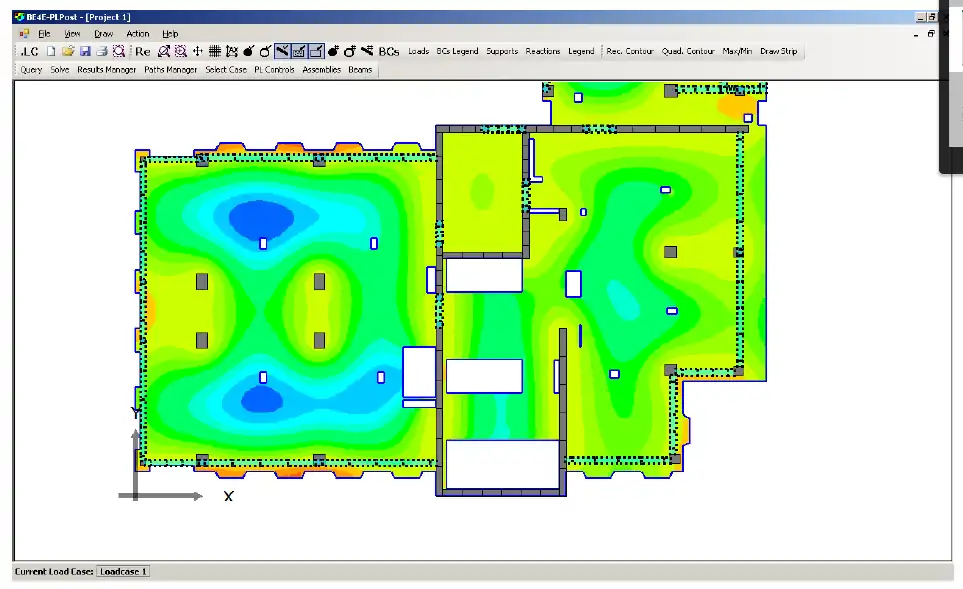The height and width of the screenshot is (589, 963).
Task: Open the Action menu
Action: click(x=138, y=34)
